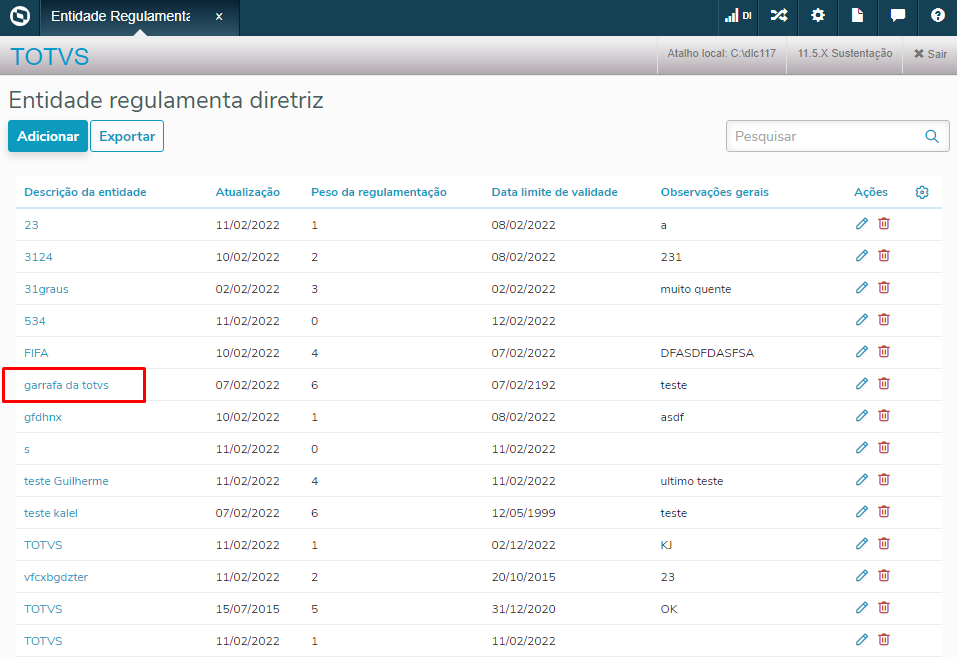Edit the vfcxbgdzter entity
Image resolution: width=957 pixels, height=657 pixels.
862,576
